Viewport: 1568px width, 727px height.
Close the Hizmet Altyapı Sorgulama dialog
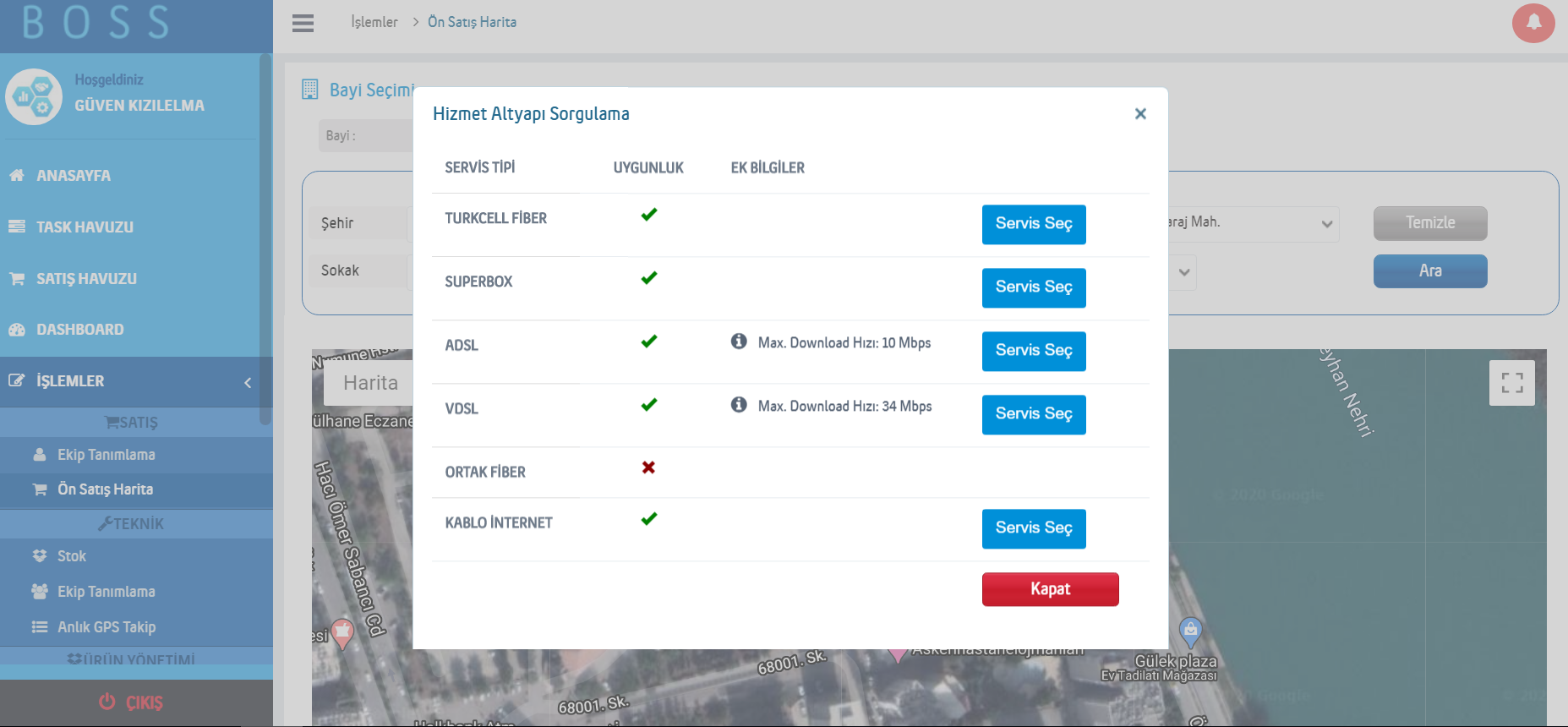[x=1140, y=113]
